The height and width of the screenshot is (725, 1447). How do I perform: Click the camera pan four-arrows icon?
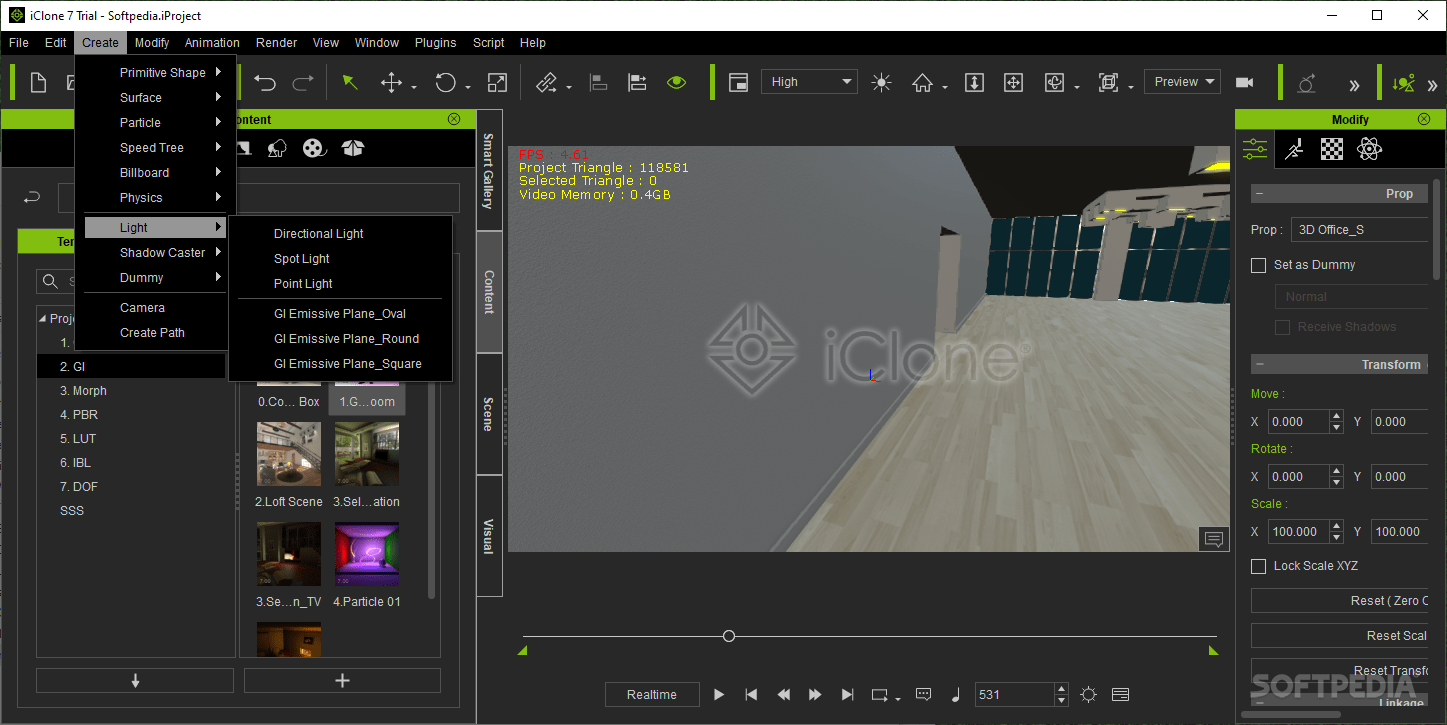pyautogui.click(x=1013, y=83)
